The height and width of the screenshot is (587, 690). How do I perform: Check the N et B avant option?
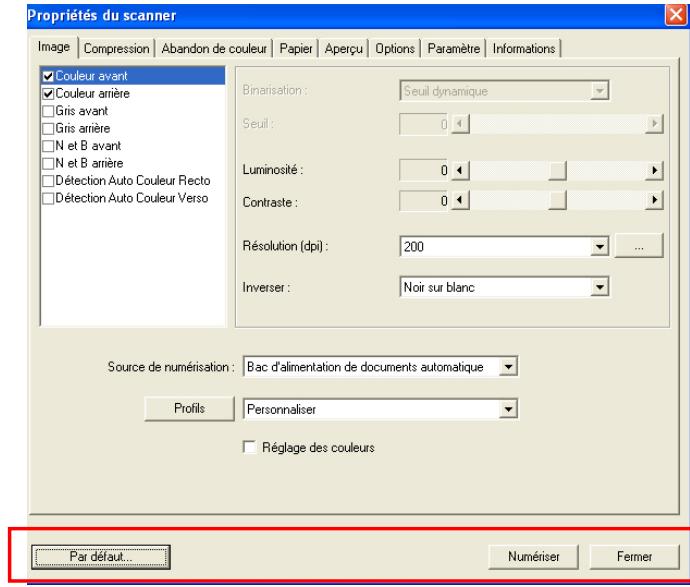48,146
